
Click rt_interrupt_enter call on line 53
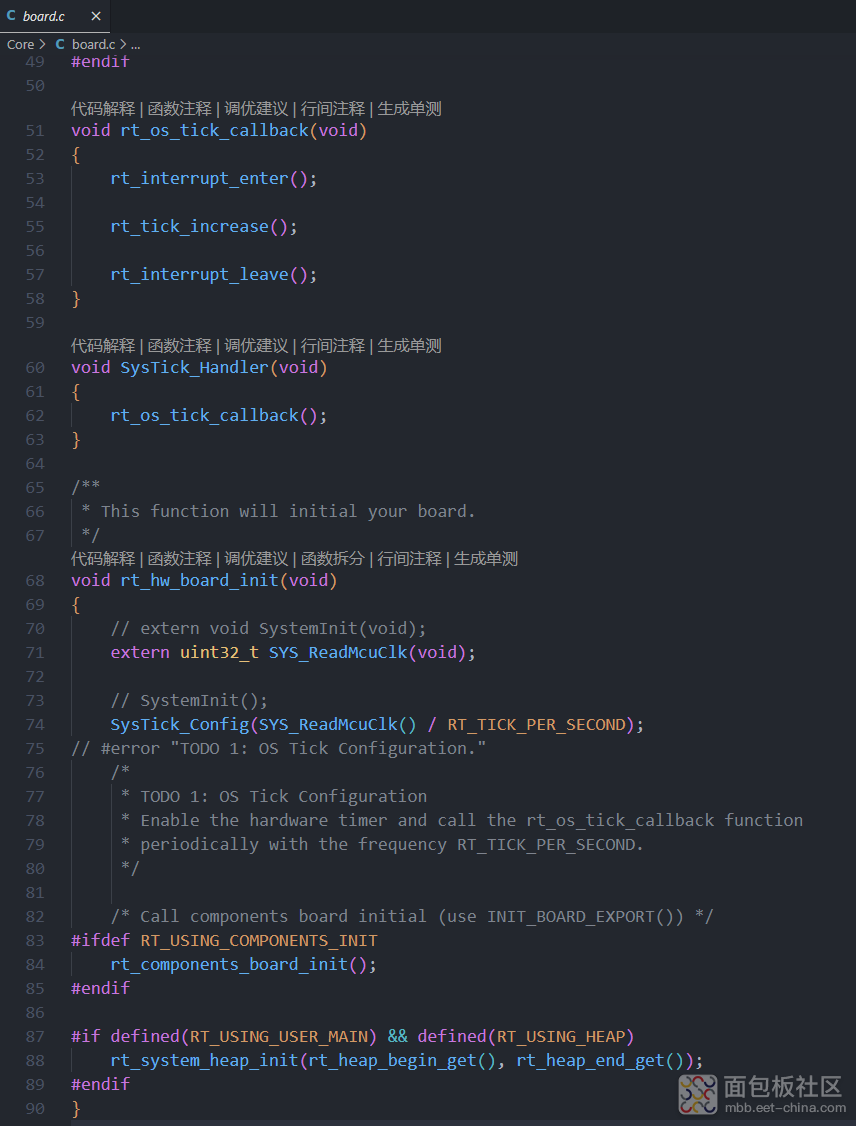pyautogui.click(x=200, y=178)
